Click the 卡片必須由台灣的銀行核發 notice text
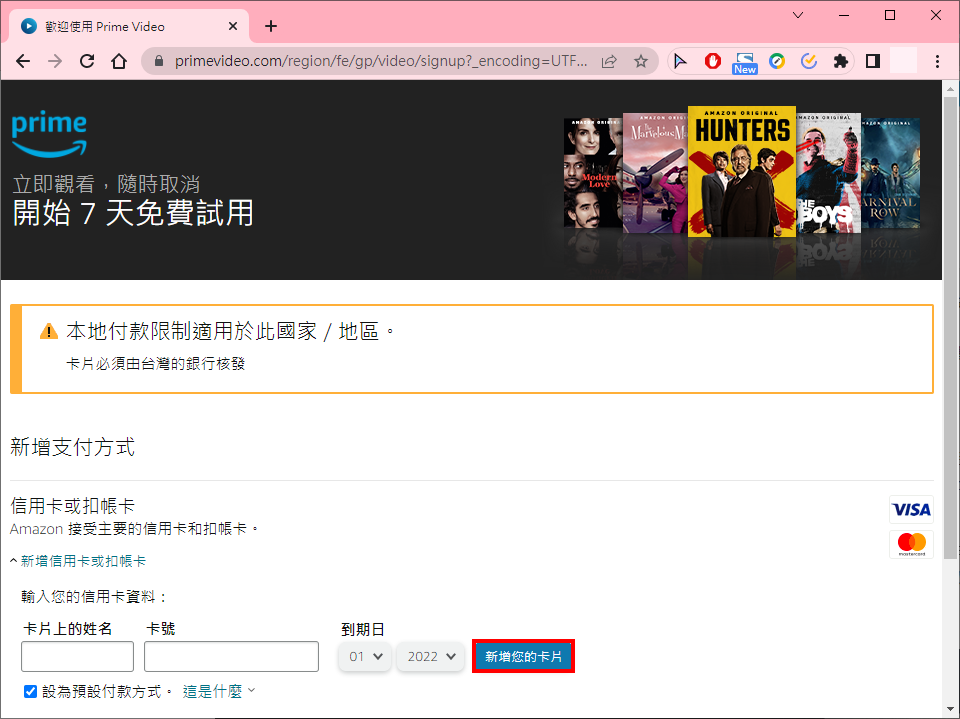960x719 pixels. pos(156,364)
